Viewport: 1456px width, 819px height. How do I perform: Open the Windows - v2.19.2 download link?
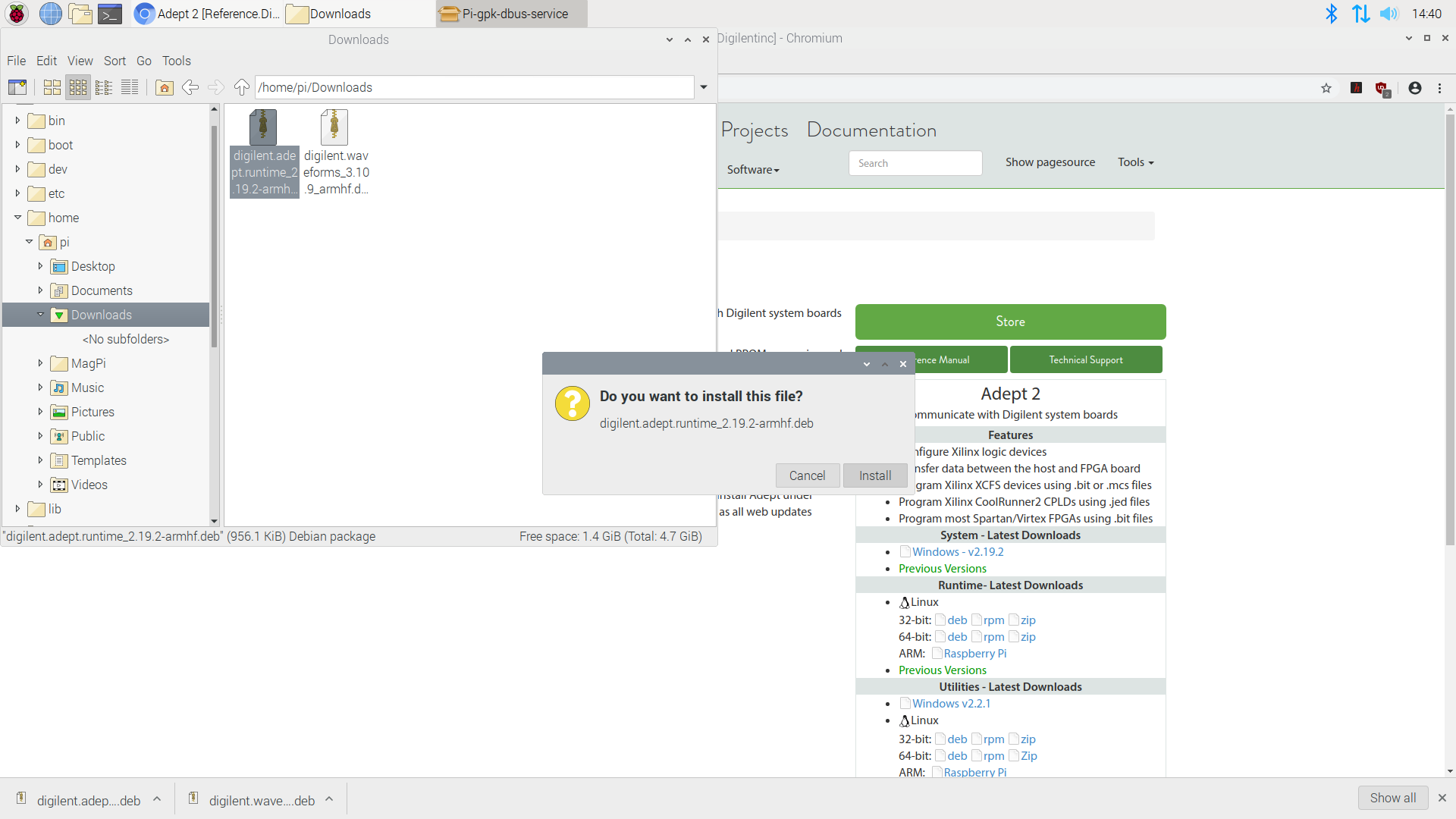958,552
